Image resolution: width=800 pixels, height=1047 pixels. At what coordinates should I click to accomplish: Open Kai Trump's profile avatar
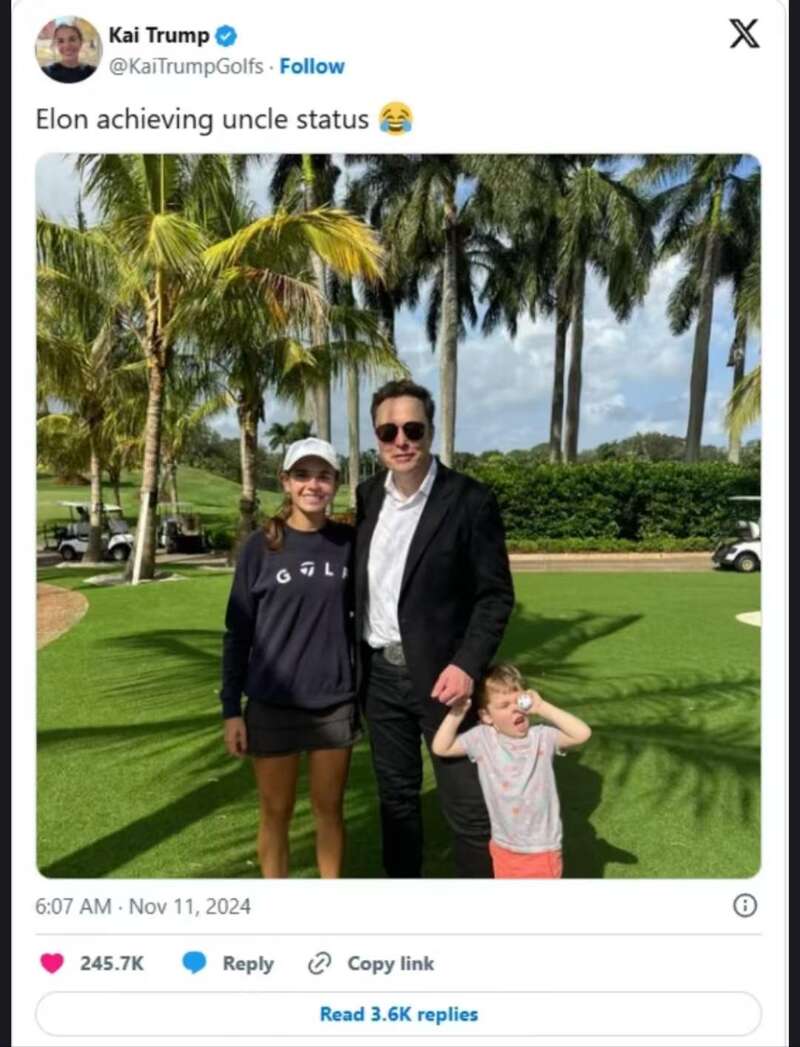pos(68,50)
